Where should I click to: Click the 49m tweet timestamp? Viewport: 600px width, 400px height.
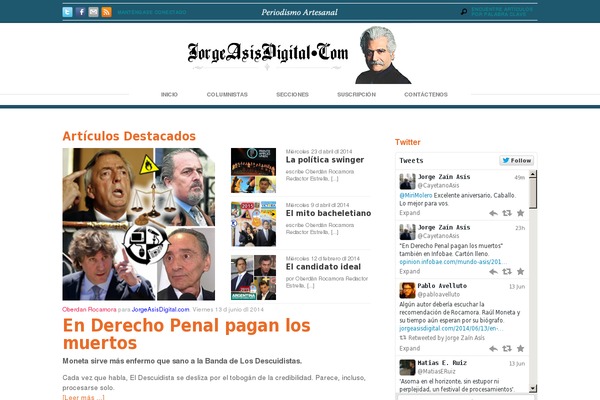(520, 178)
